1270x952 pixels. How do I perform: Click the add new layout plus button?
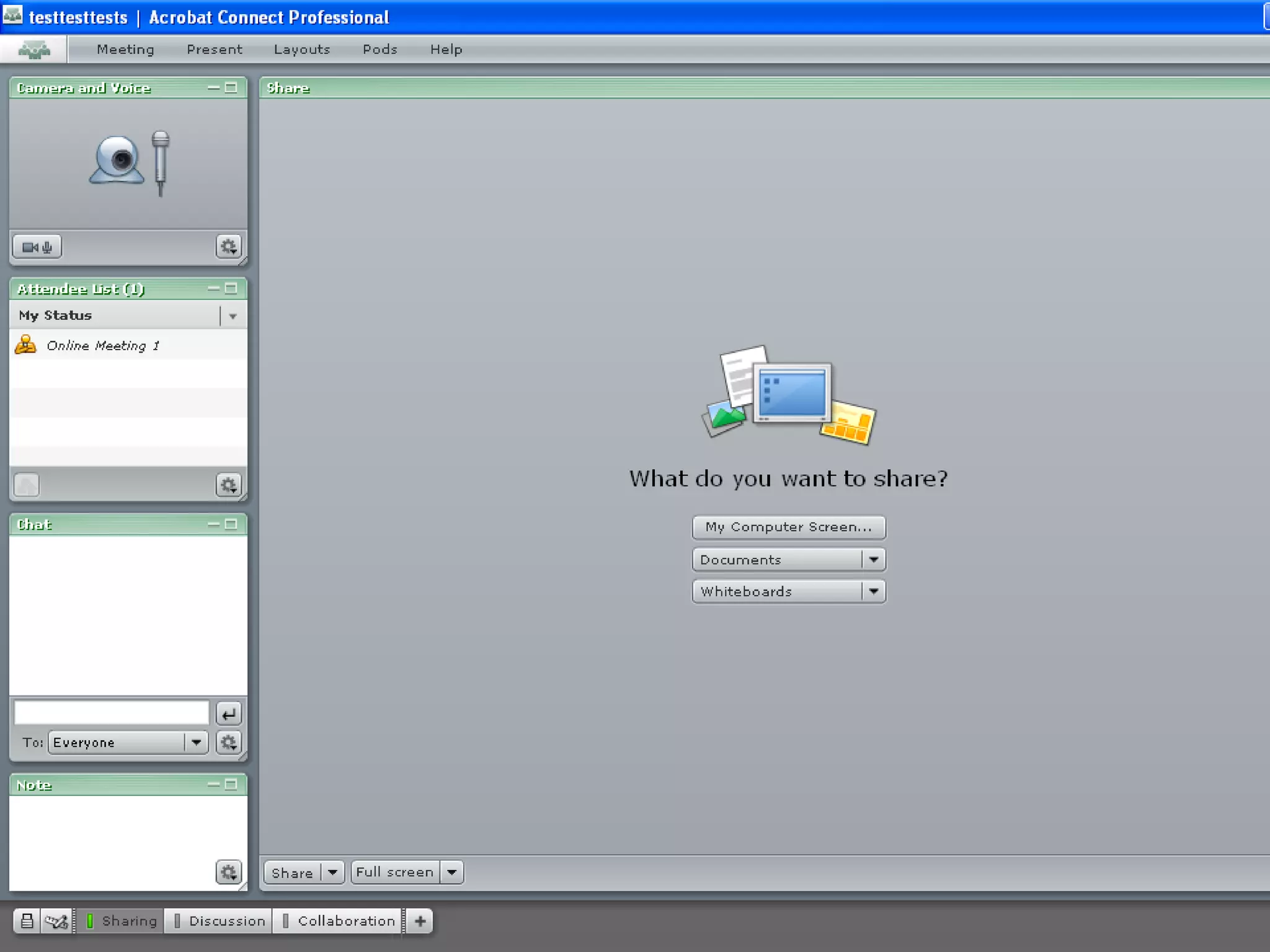420,921
